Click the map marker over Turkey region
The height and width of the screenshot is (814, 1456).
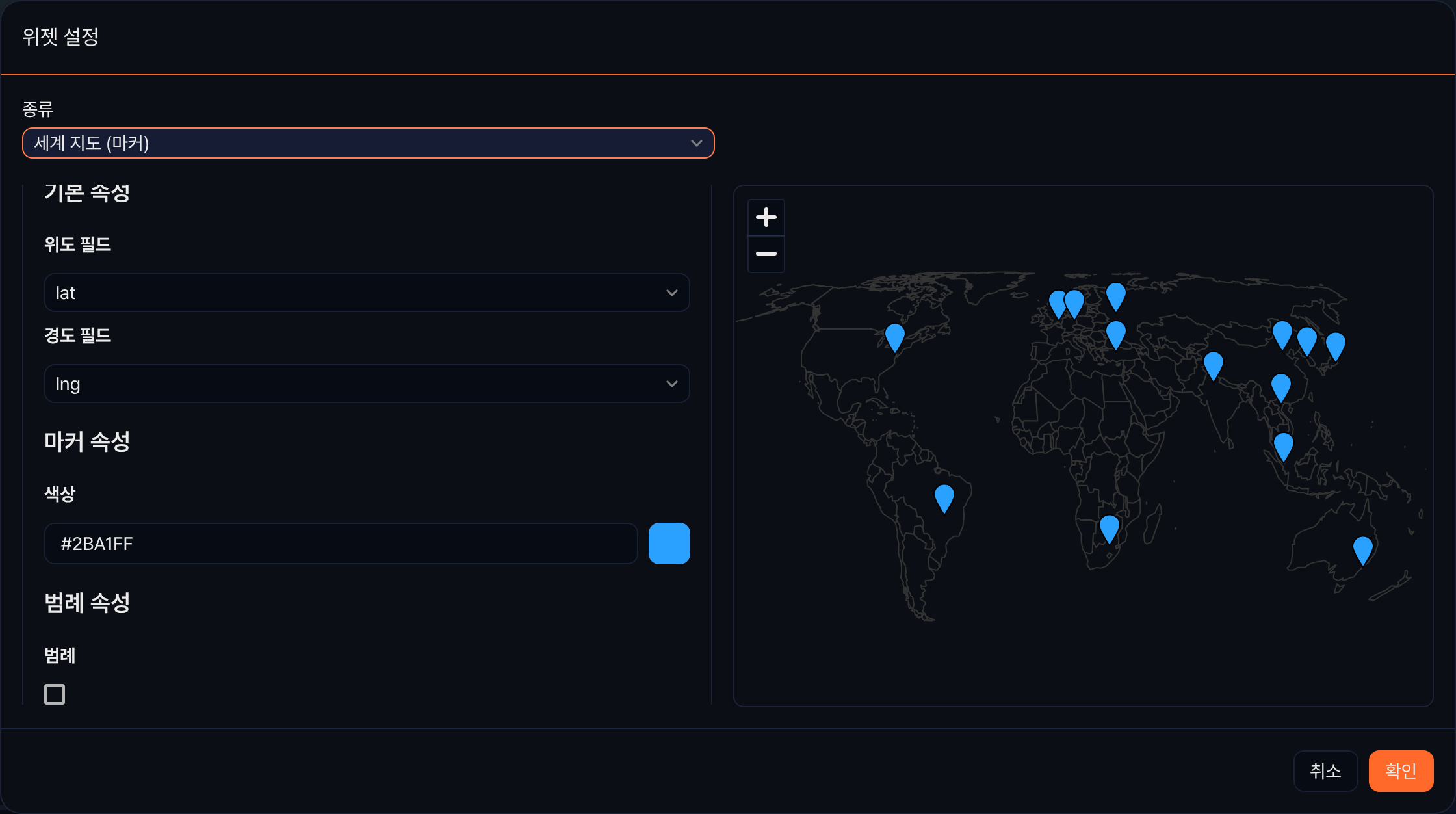[1116, 335]
